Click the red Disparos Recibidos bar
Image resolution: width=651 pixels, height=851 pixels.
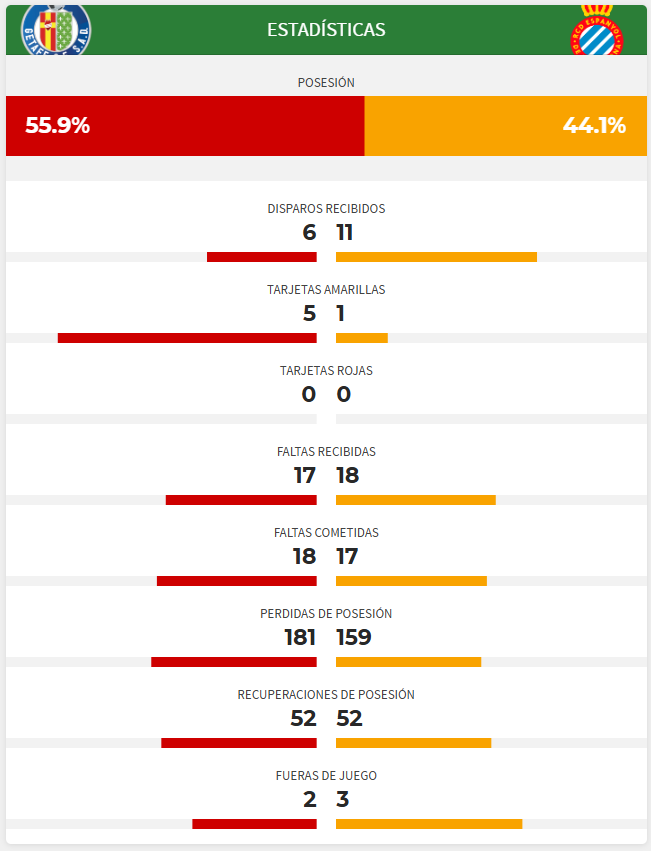click(262, 257)
